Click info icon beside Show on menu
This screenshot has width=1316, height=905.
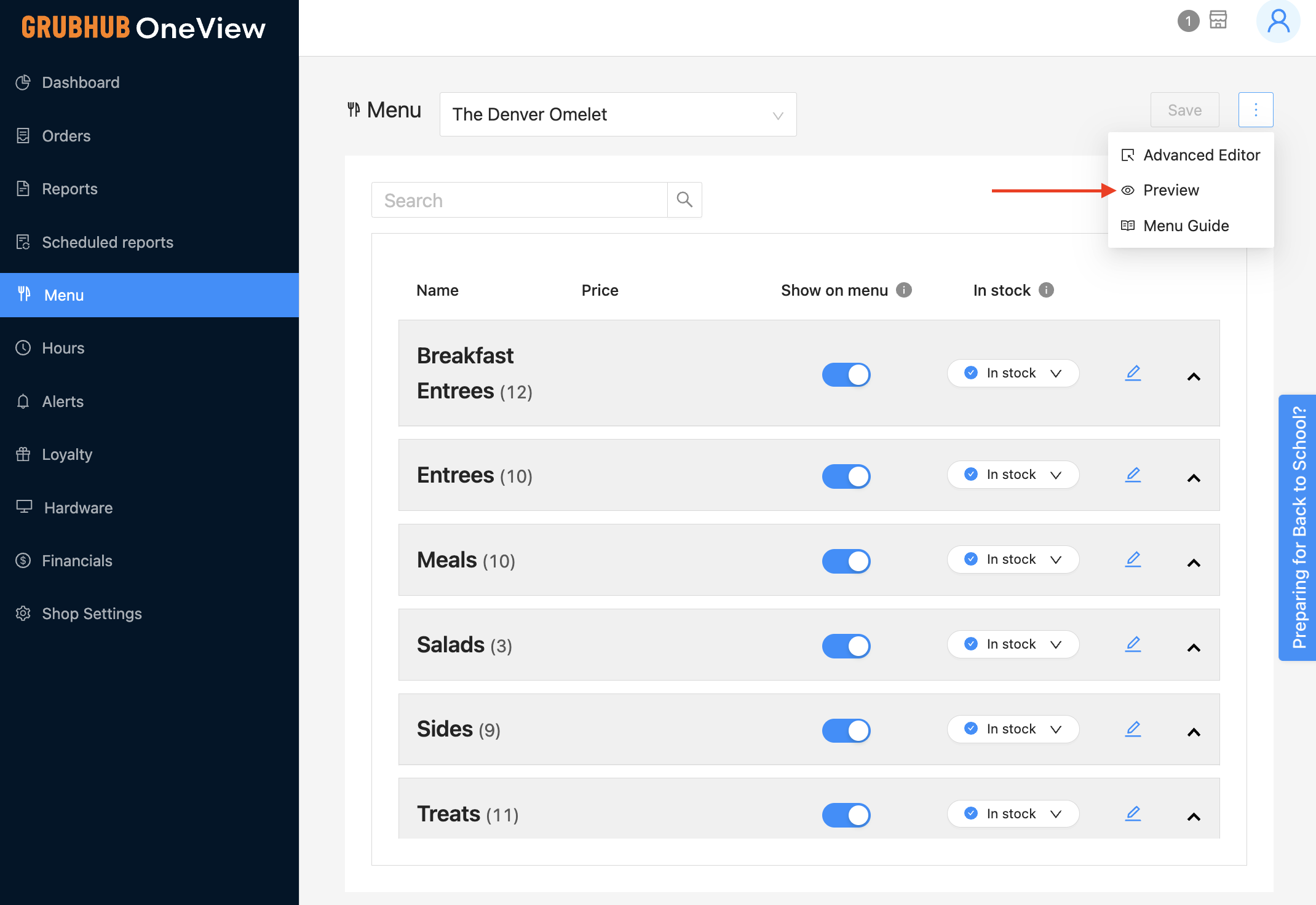pyautogui.click(x=903, y=290)
